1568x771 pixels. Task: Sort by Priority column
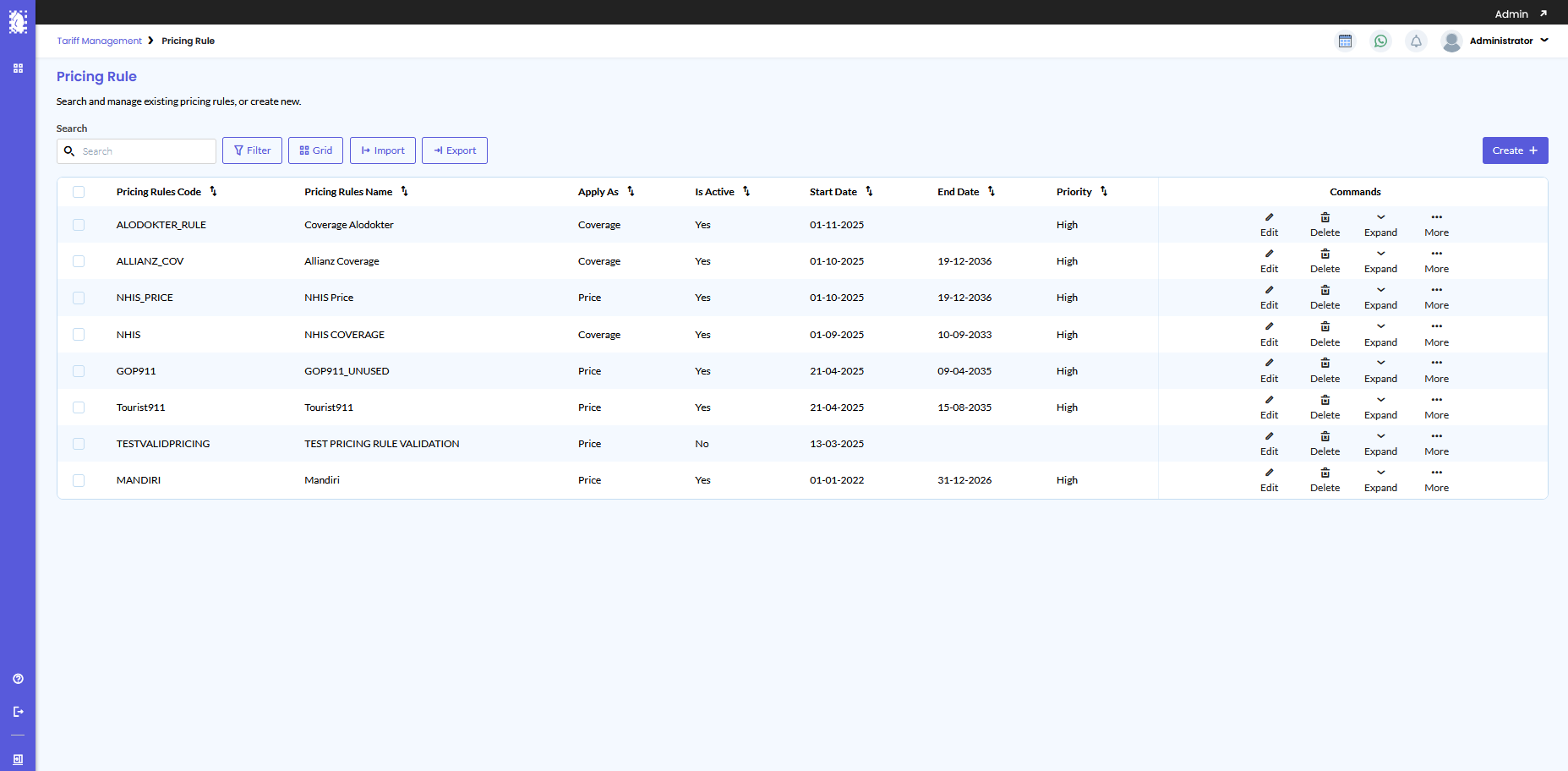[x=1104, y=192]
